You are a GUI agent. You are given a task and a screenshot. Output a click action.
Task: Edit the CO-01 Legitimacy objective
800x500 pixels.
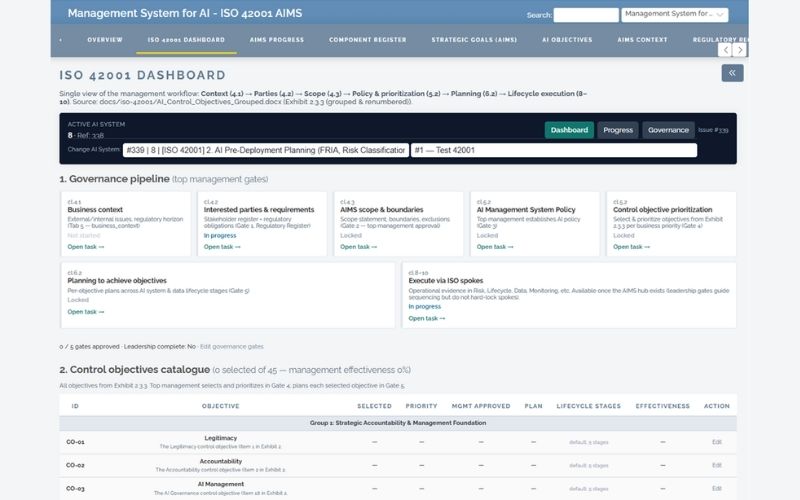point(716,442)
